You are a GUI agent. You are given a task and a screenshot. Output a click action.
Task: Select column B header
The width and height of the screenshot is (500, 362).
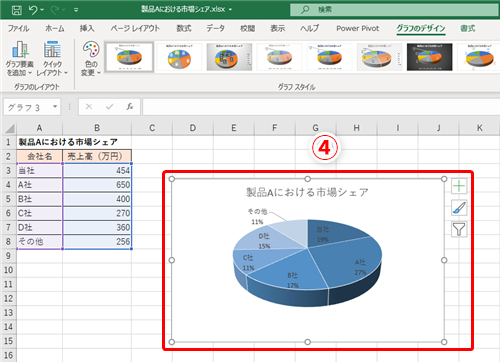tap(97, 128)
